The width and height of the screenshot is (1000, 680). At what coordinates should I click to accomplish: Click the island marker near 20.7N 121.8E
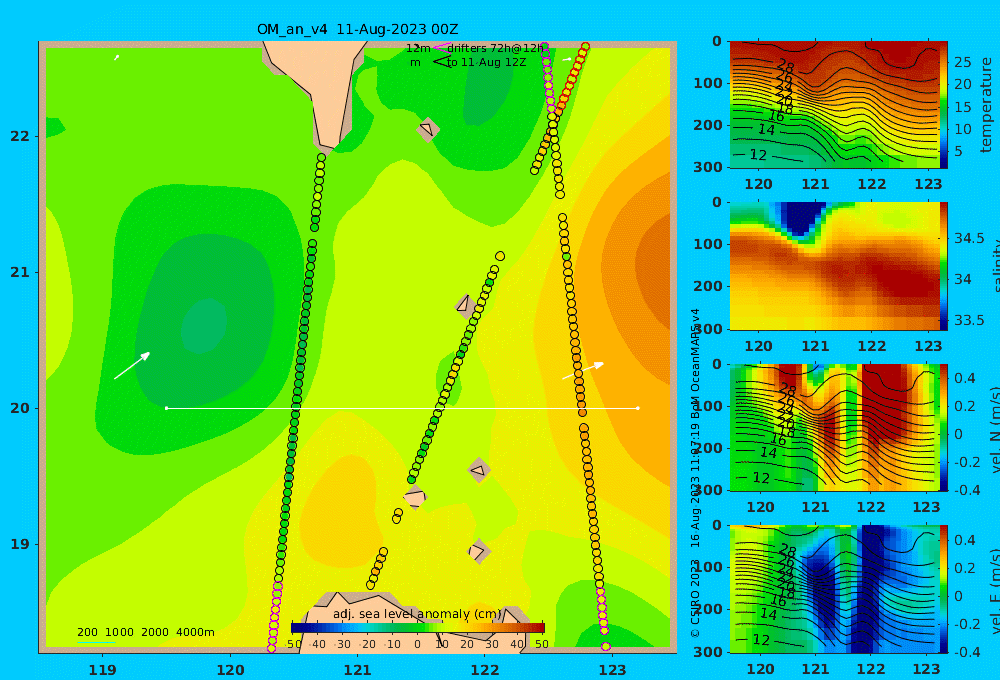click(x=464, y=304)
